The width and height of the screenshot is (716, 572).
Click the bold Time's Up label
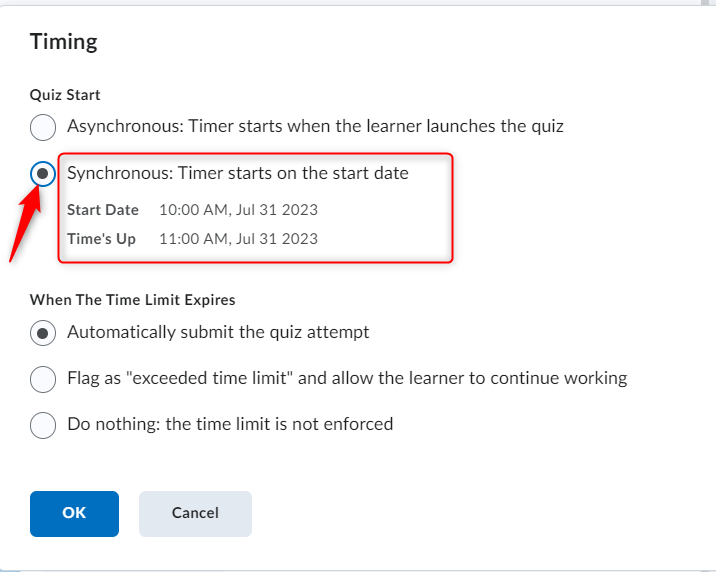[101, 239]
